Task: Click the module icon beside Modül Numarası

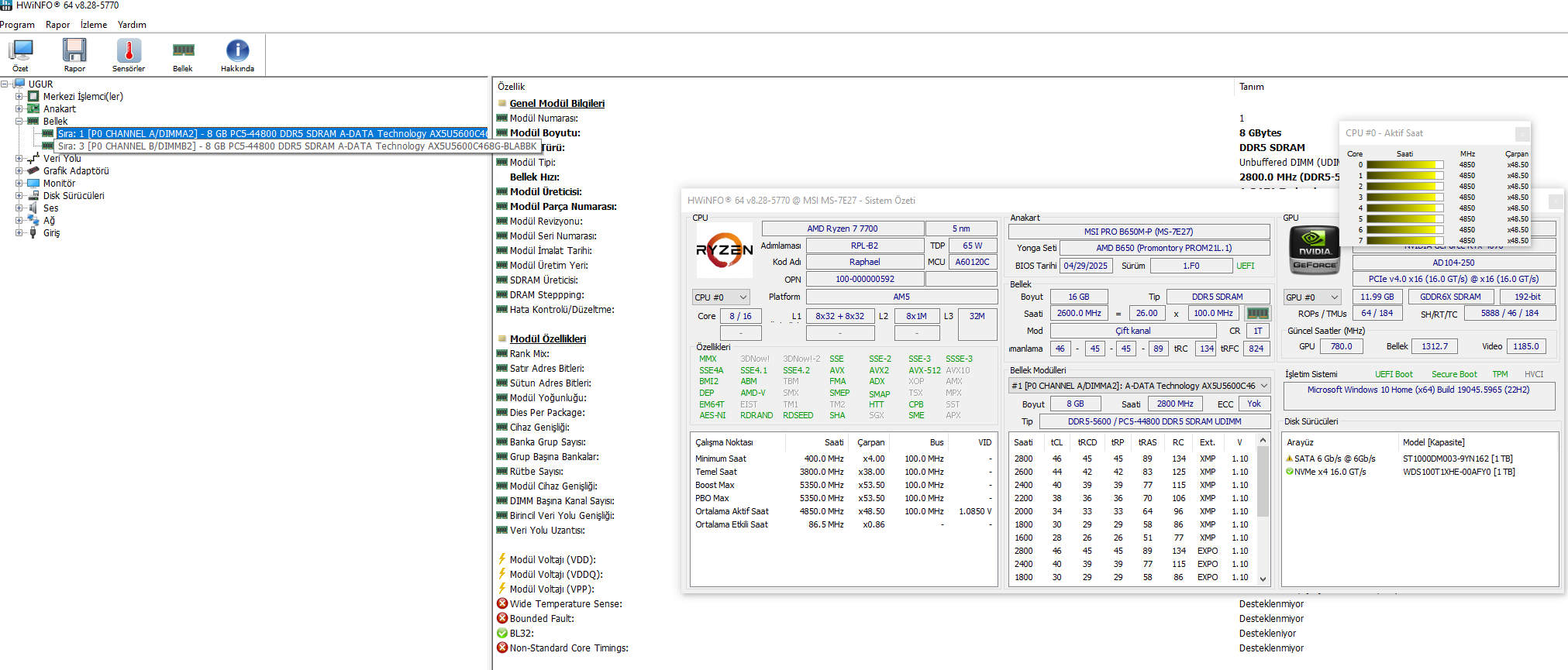Action: (x=502, y=118)
